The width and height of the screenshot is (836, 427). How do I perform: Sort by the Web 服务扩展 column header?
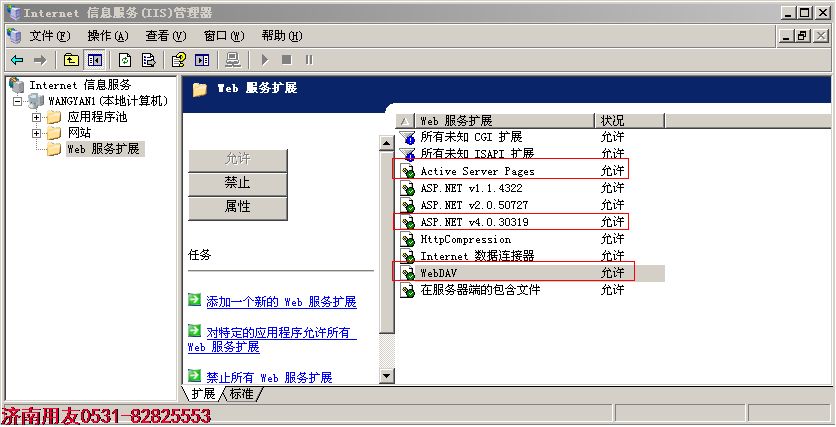pyautogui.click(x=504, y=120)
